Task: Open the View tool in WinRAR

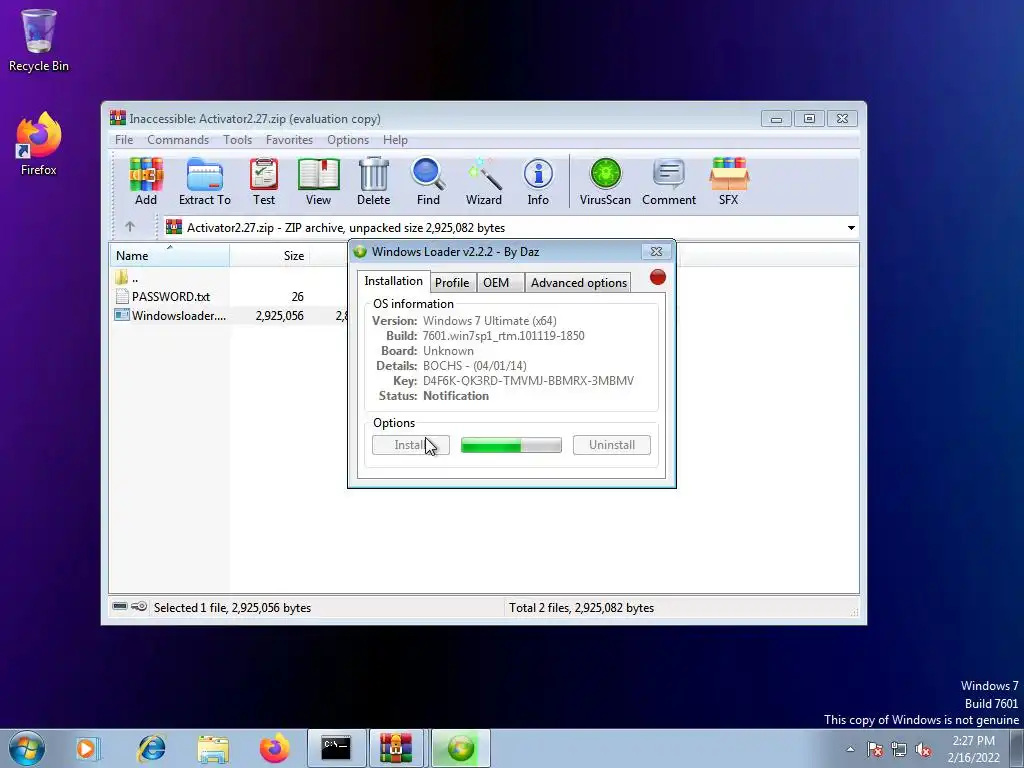Action: coord(318,182)
